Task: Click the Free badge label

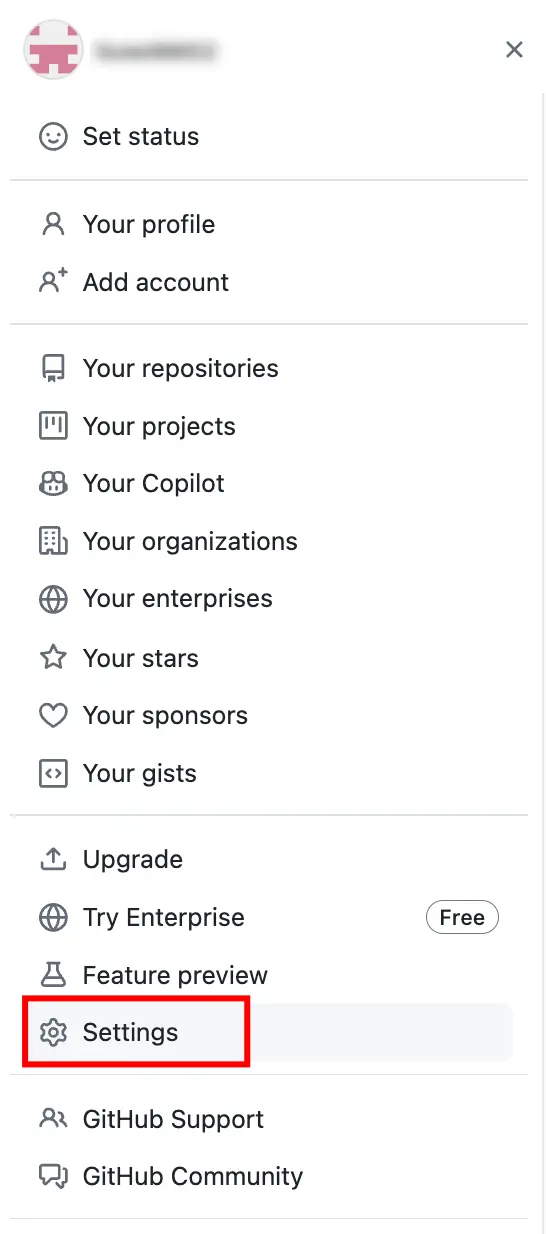Action: click(462, 917)
